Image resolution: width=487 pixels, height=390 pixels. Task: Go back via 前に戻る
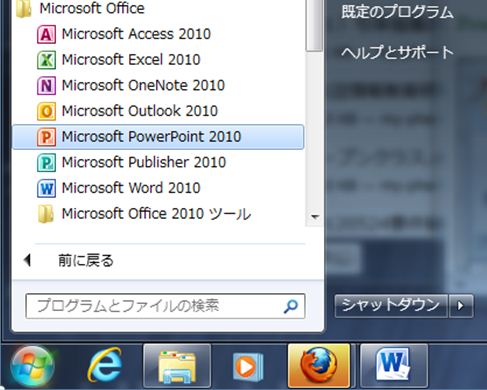[x=86, y=260]
